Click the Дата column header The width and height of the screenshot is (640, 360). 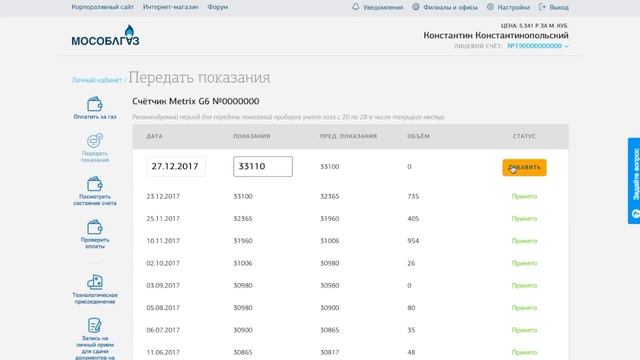pyautogui.click(x=154, y=136)
